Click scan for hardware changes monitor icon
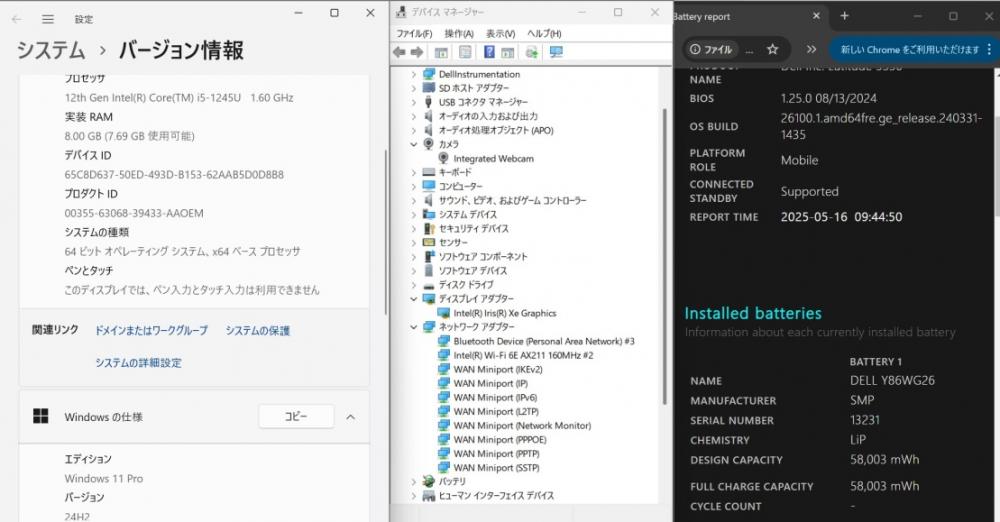This screenshot has height=522, width=1000. pos(556,52)
